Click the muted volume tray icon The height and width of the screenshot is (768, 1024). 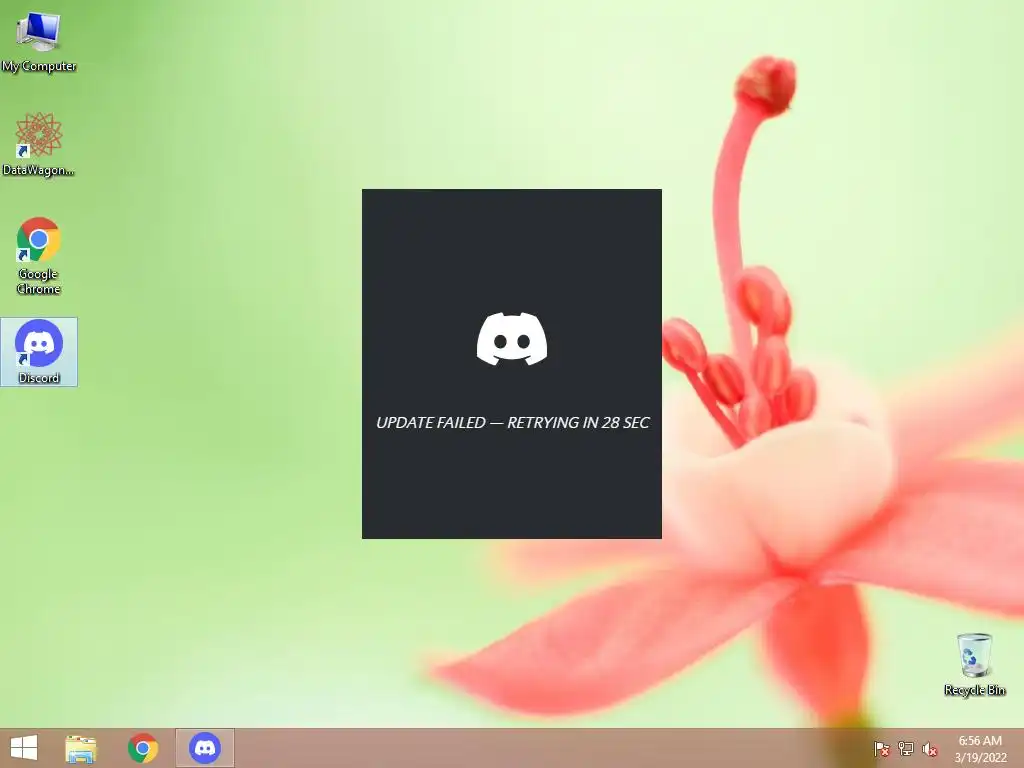930,749
